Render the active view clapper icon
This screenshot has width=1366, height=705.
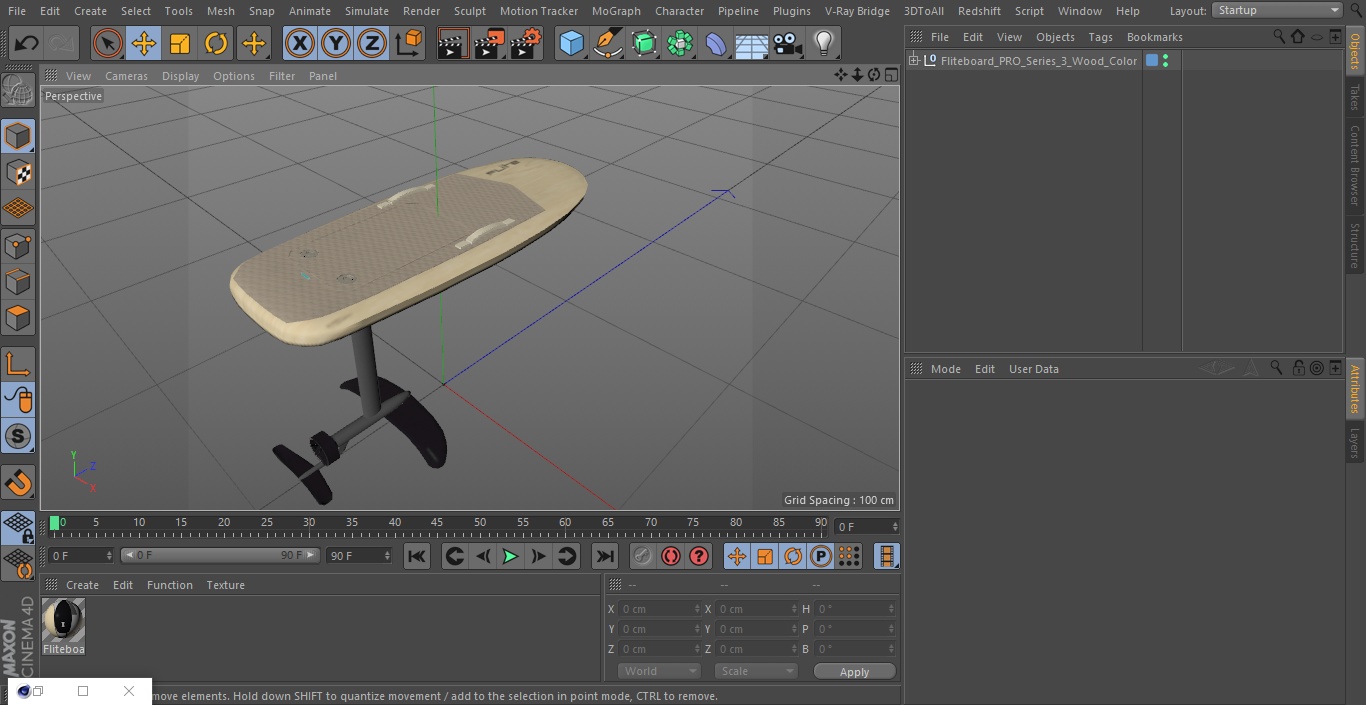point(453,43)
